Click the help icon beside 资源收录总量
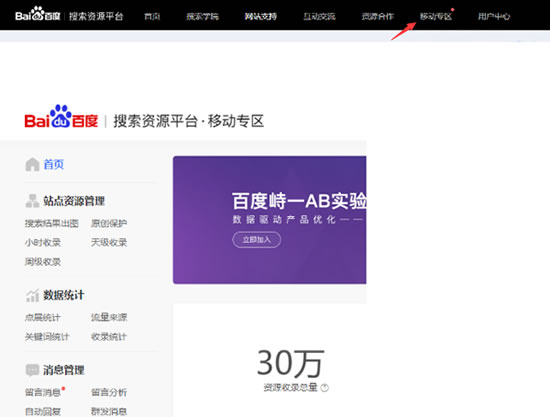Image resolution: width=550 pixels, height=417 pixels. click(325, 388)
